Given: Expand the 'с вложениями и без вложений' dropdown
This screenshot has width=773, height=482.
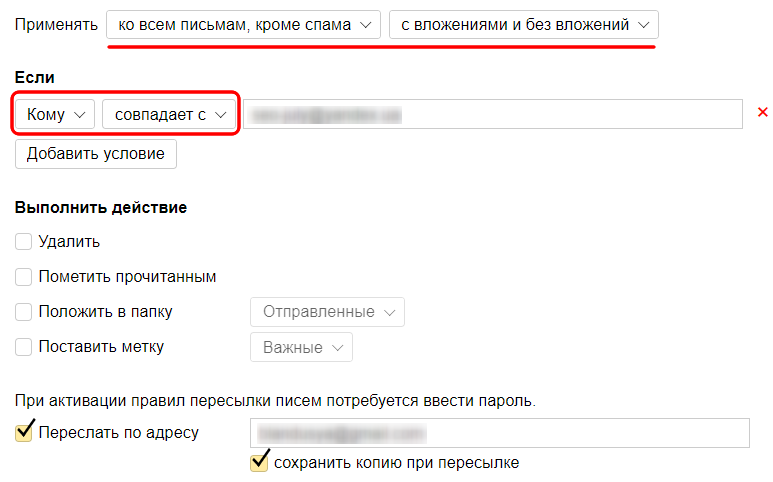Looking at the screenshot, I should [524, 25].
